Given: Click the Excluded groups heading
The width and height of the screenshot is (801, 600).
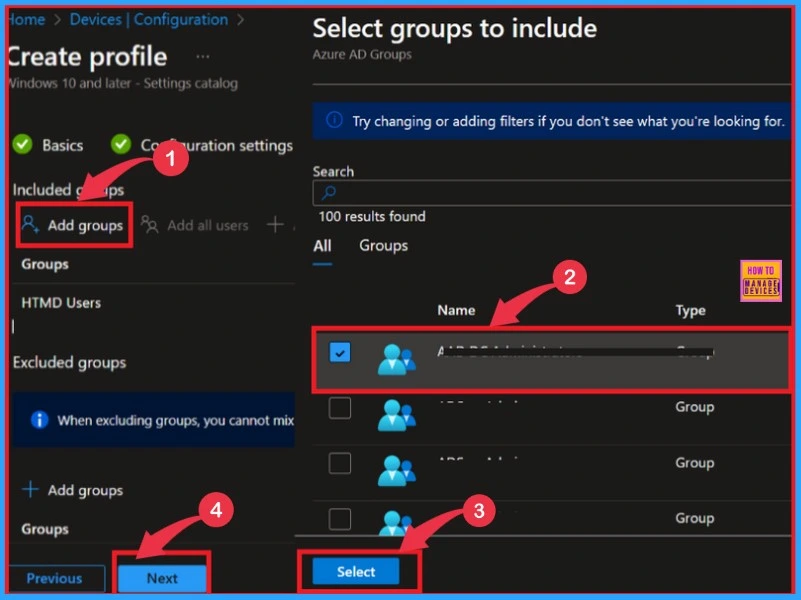Looking at the screenshot, I should click(x=69, y=363).
